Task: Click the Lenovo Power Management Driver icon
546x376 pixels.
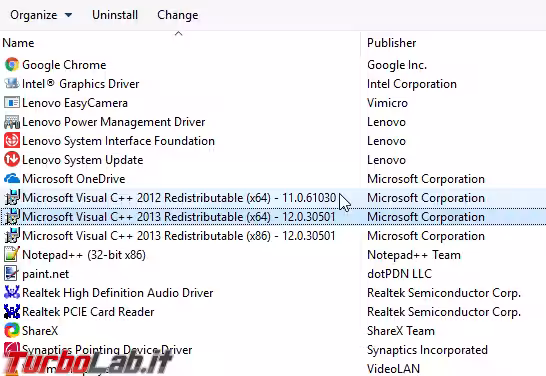Action: (x=12, y=122)
